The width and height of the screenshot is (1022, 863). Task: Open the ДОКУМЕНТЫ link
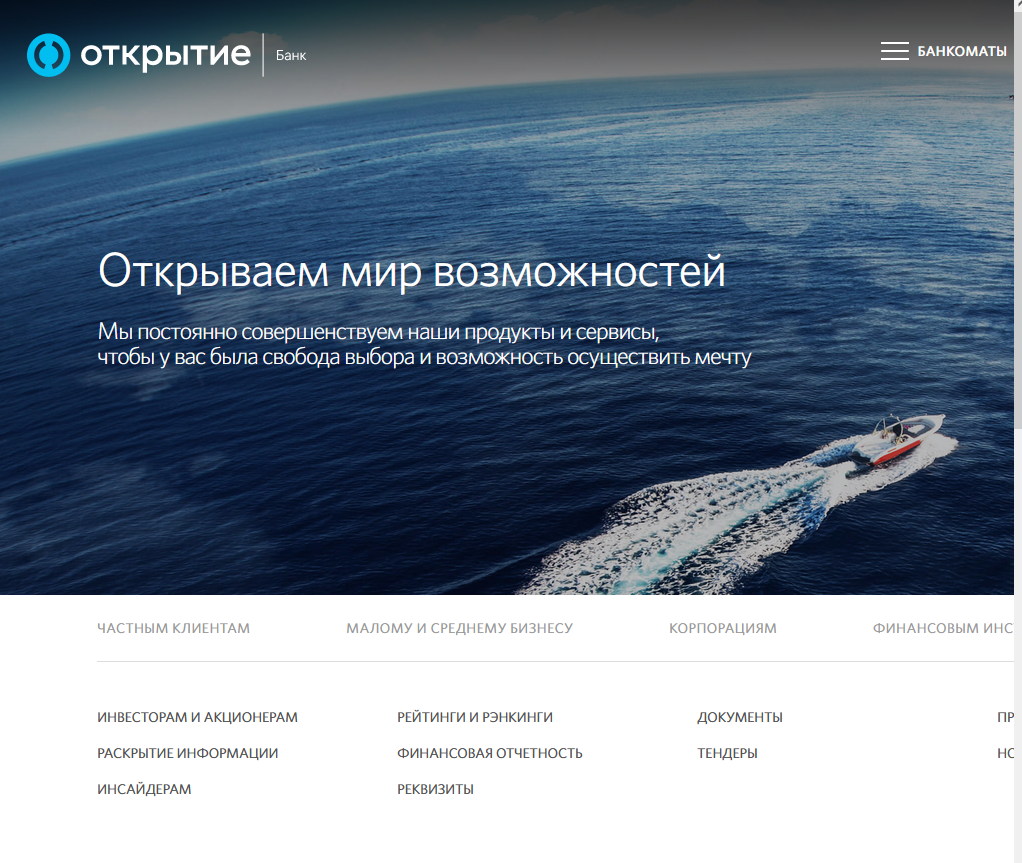point(739,717)
